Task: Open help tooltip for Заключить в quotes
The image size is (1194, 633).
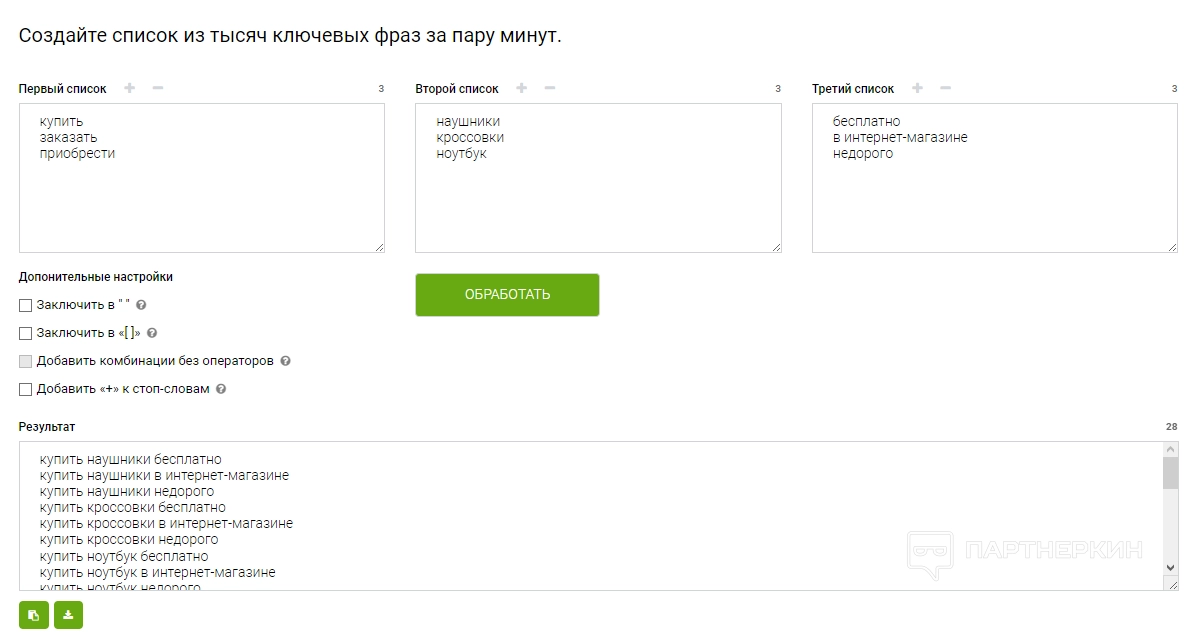Action: pyautogui.click(x=142, y=305)
